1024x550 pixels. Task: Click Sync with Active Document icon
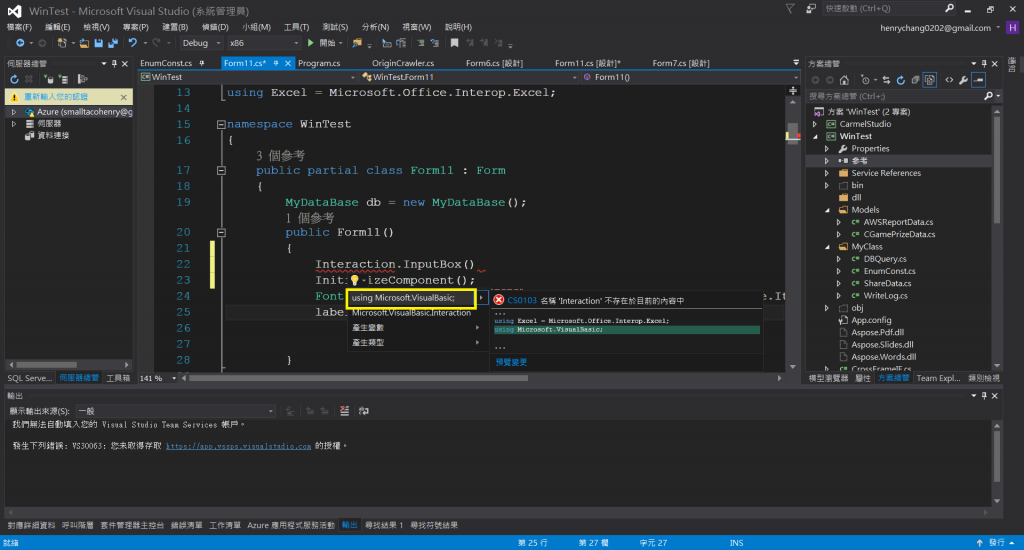[x=886, y=80]
